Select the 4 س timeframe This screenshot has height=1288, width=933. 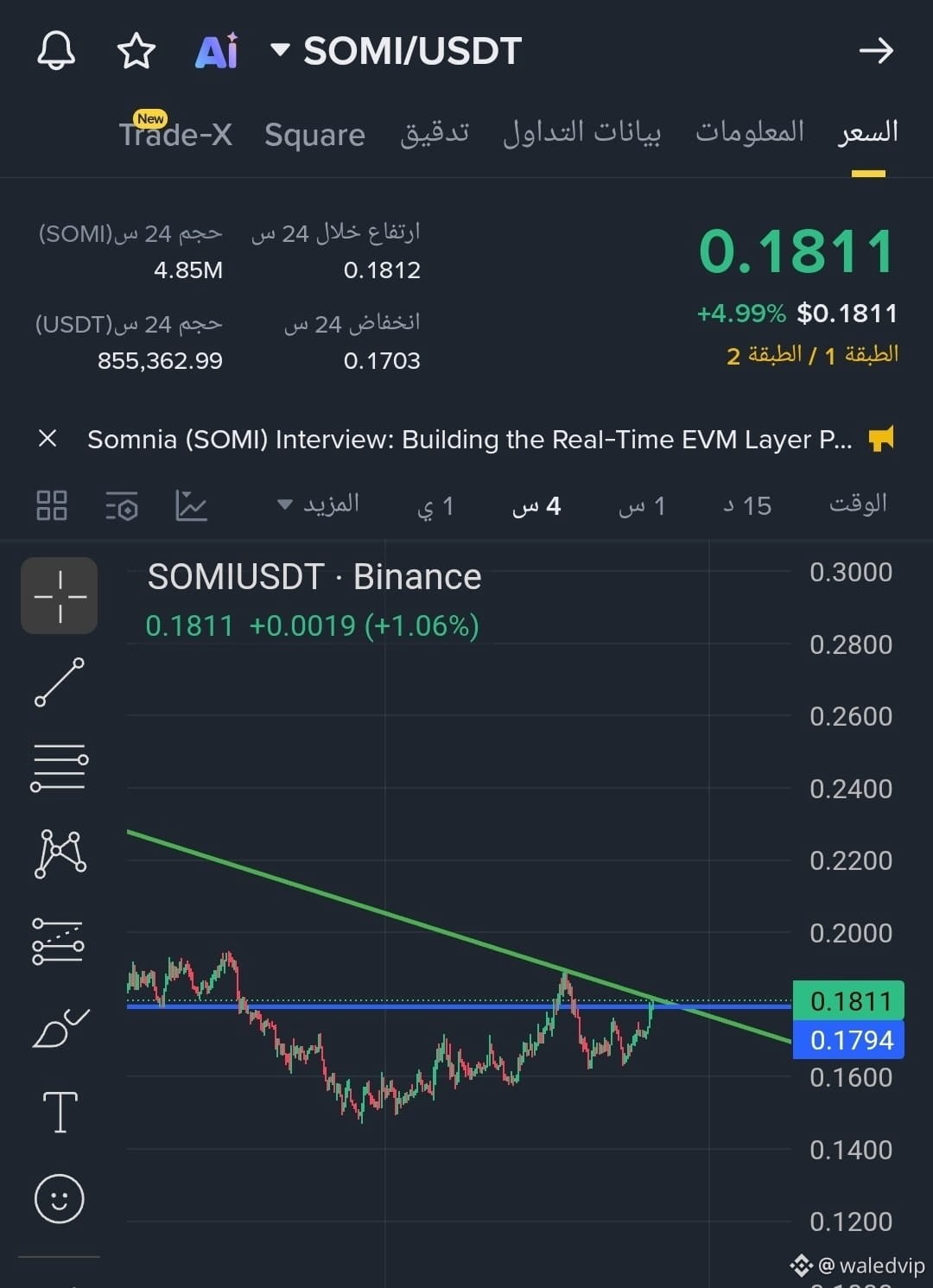pyautogui.click(x=536, y=506)
